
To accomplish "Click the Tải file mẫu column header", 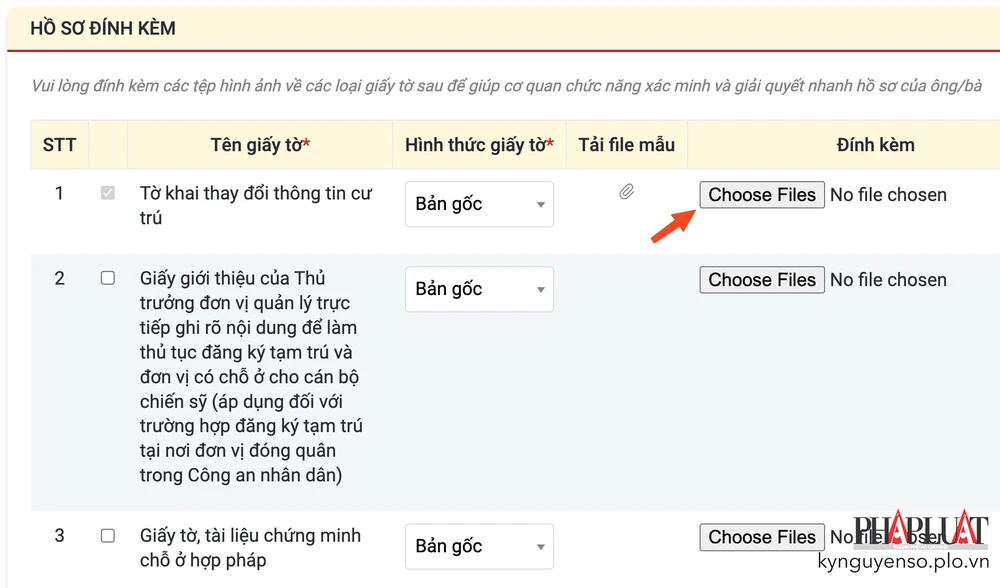I will coord(626,145).
